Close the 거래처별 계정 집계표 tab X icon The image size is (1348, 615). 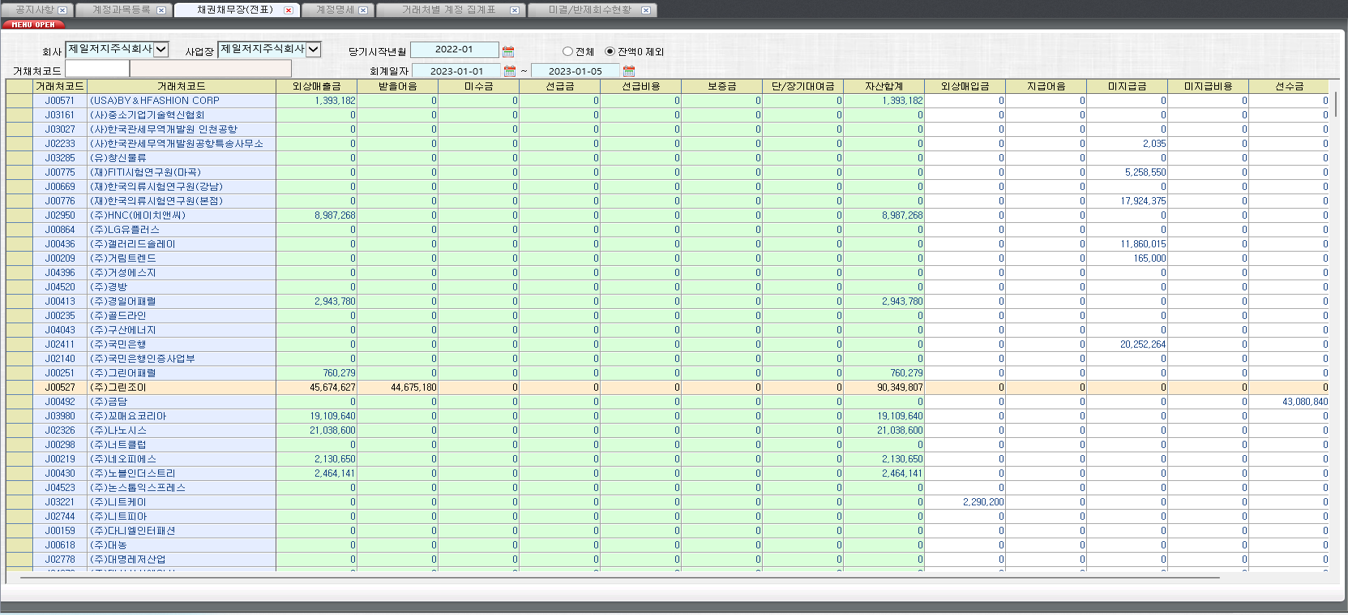(513, 9)
